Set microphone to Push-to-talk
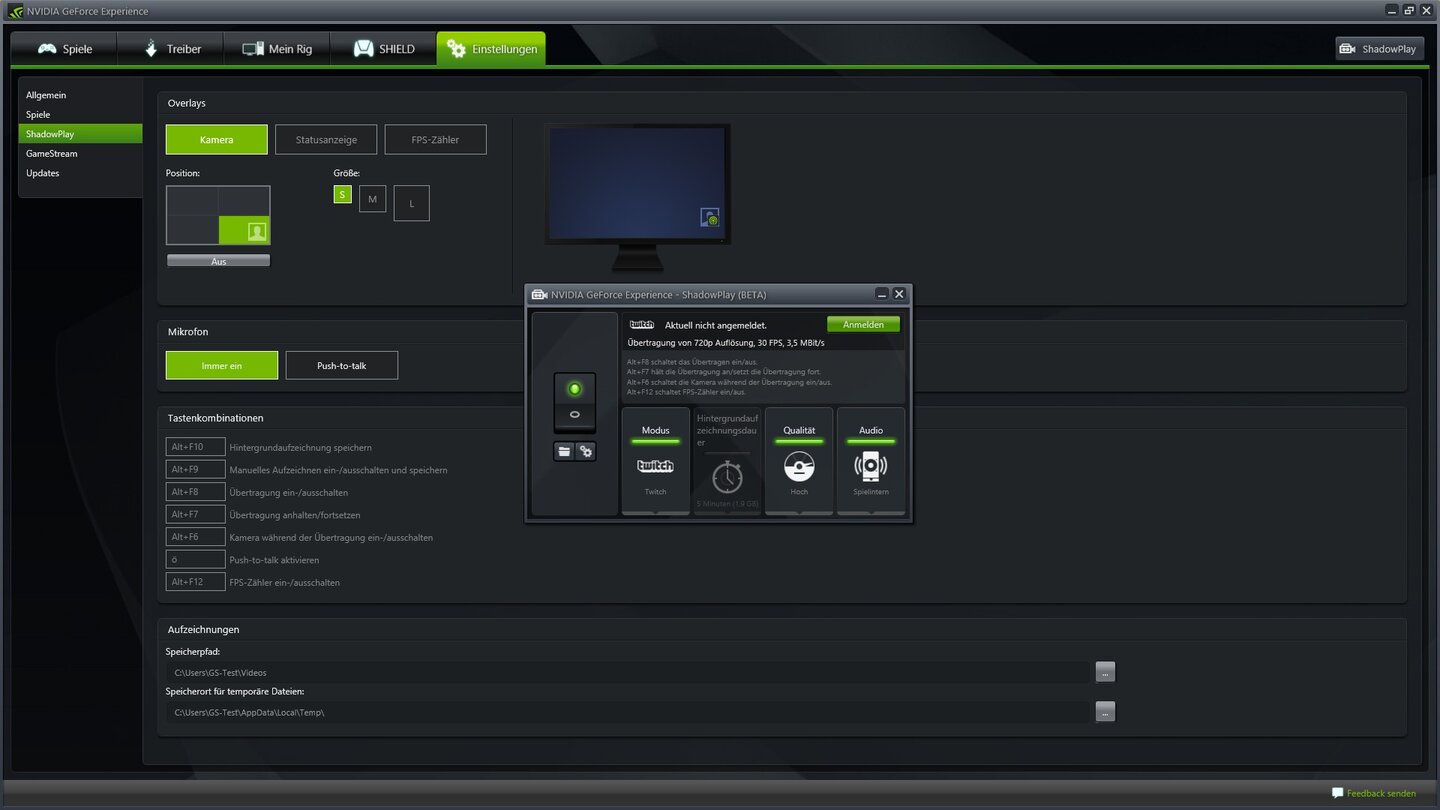 [342, 366]
